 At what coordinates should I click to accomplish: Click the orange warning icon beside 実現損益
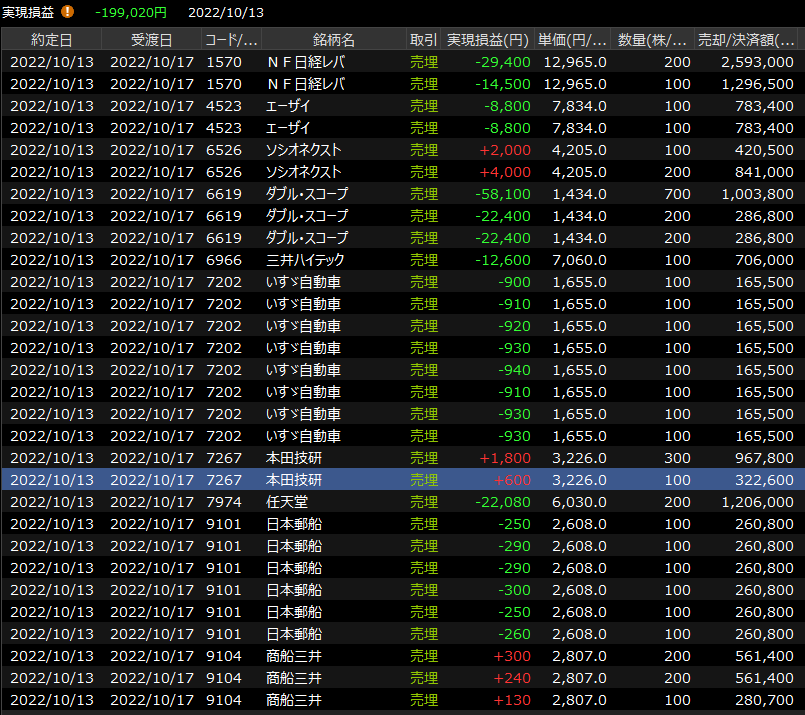tap(68, 12)
